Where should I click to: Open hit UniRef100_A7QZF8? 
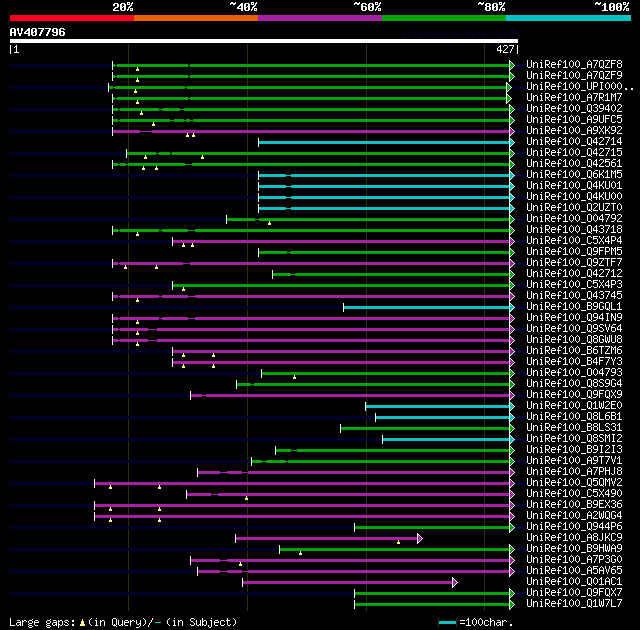click(574, 64)
